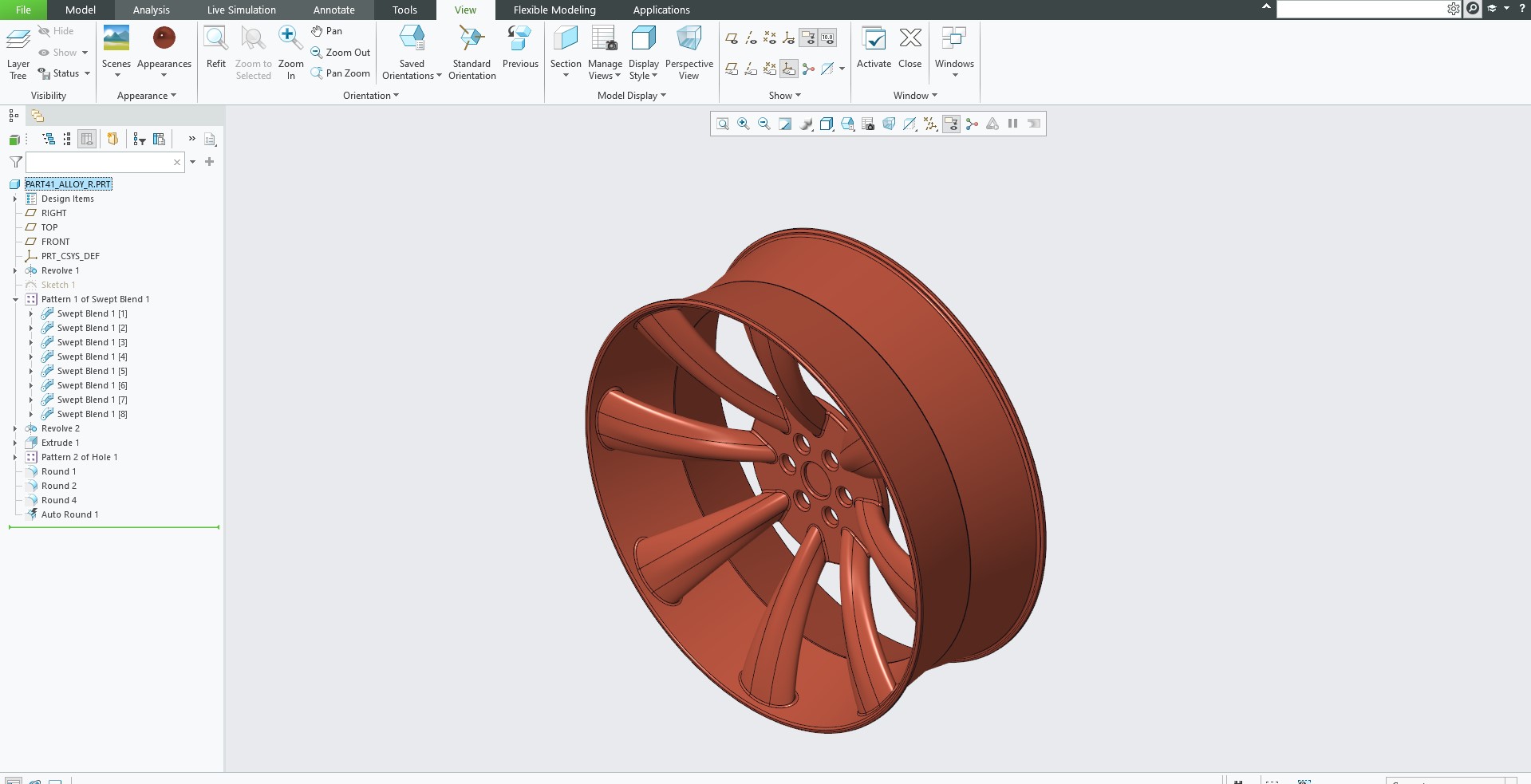This screenshot has width=1531, height=784.
Task: Click the in-graphics zoom in magnifier
Action: tap(744, 124)
